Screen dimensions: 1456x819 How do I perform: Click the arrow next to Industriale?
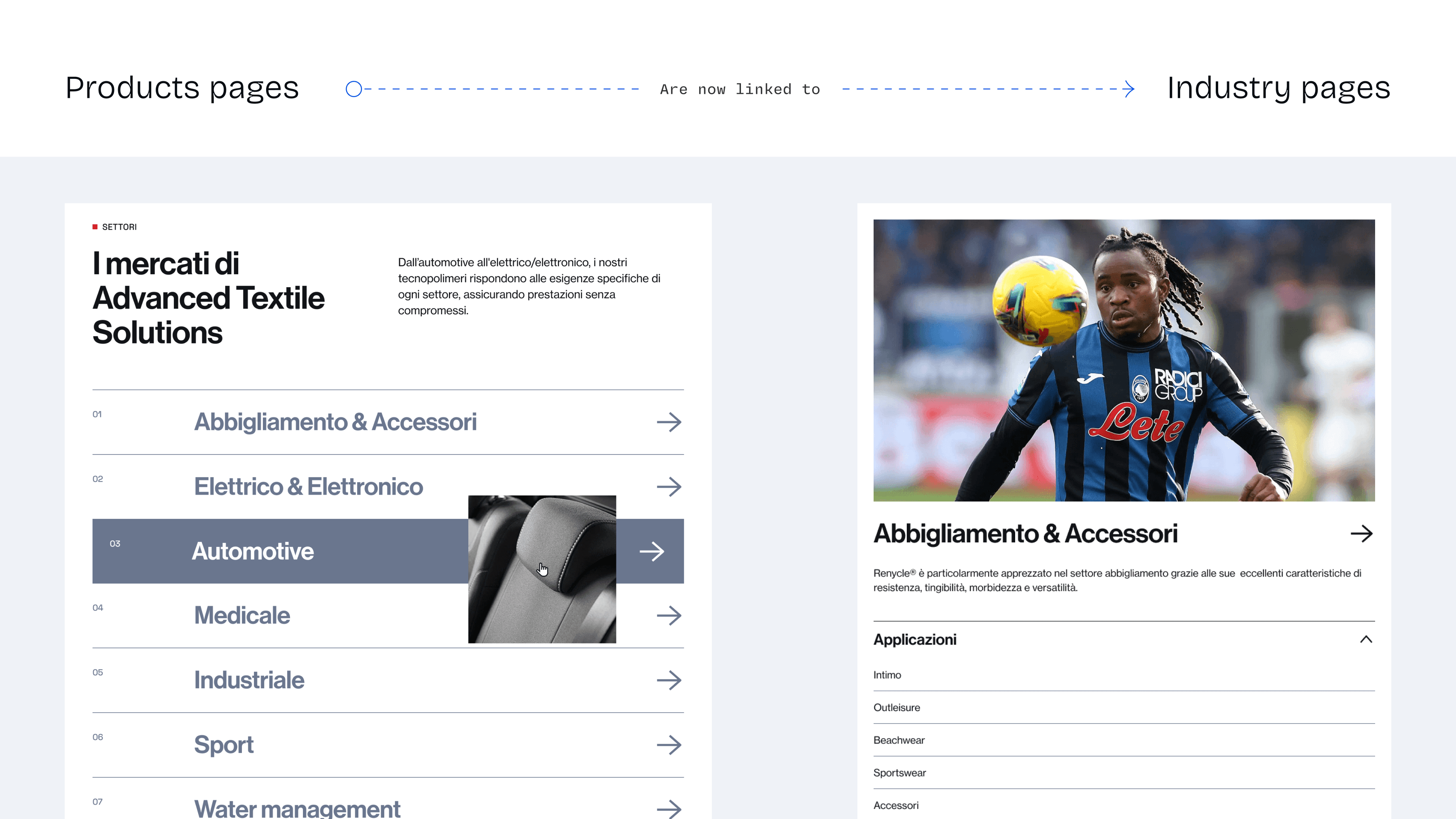(669, 680)
